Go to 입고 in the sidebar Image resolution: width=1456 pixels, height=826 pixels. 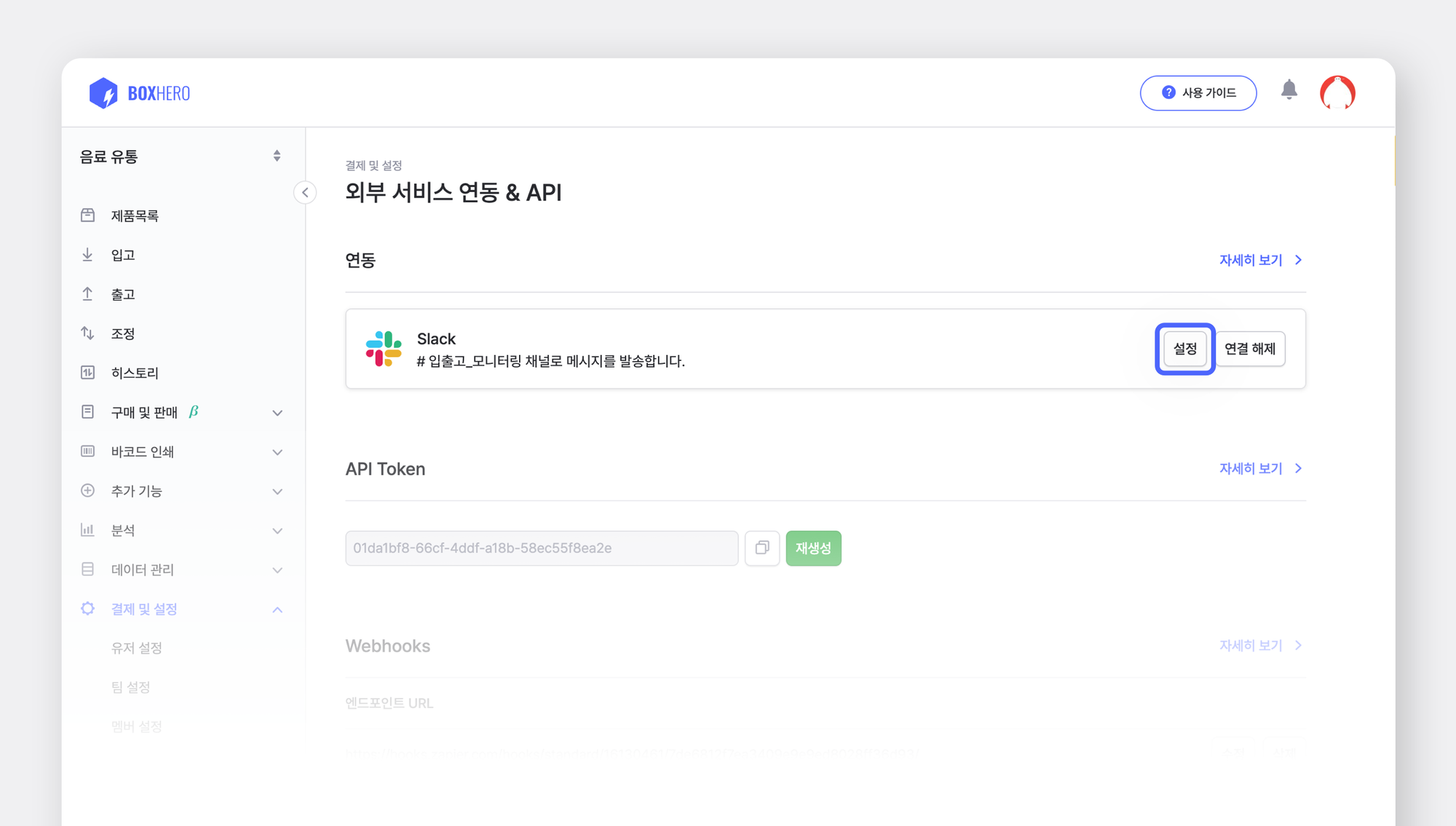click(123, 255)
